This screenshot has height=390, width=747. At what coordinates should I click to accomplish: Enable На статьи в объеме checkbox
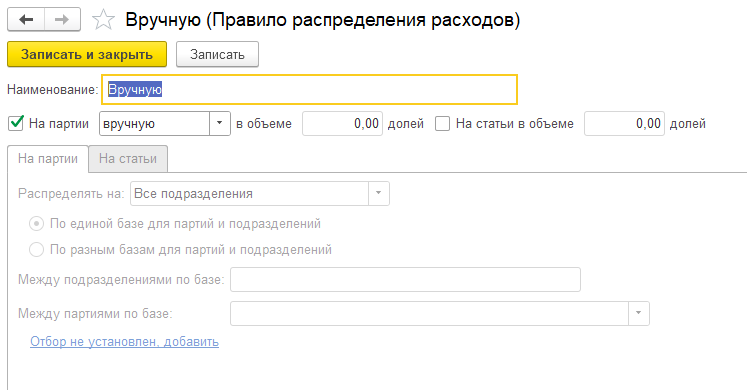(x=442, y=124)
